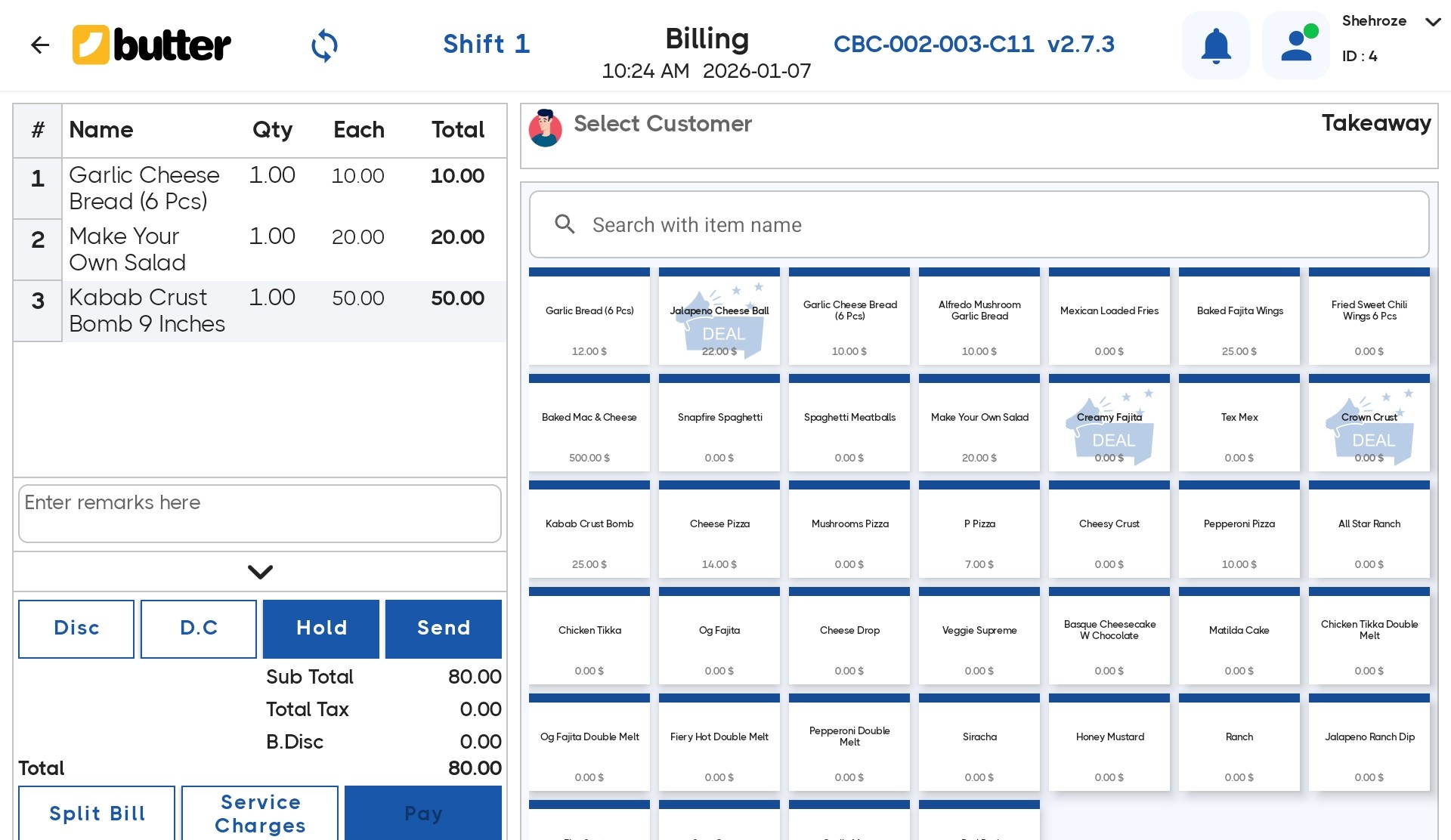Expand the Shehroze user dropdown

coord(1432,22)
